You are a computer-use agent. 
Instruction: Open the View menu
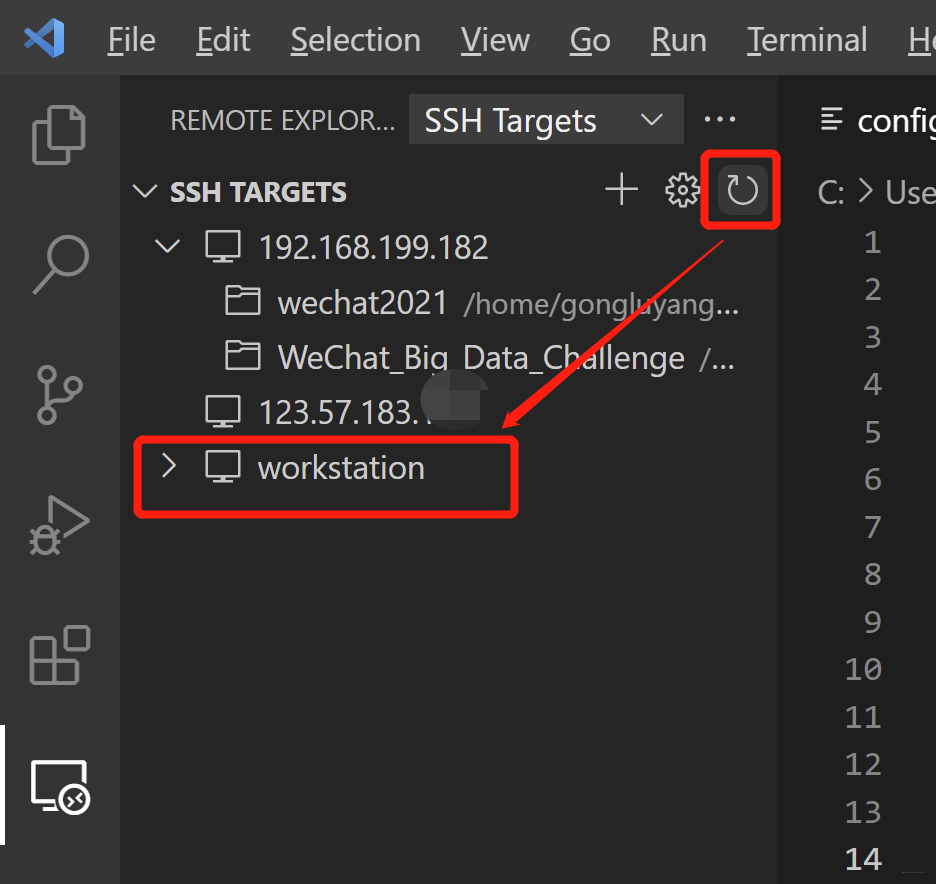pyautogui.click(x=494, y=40)
